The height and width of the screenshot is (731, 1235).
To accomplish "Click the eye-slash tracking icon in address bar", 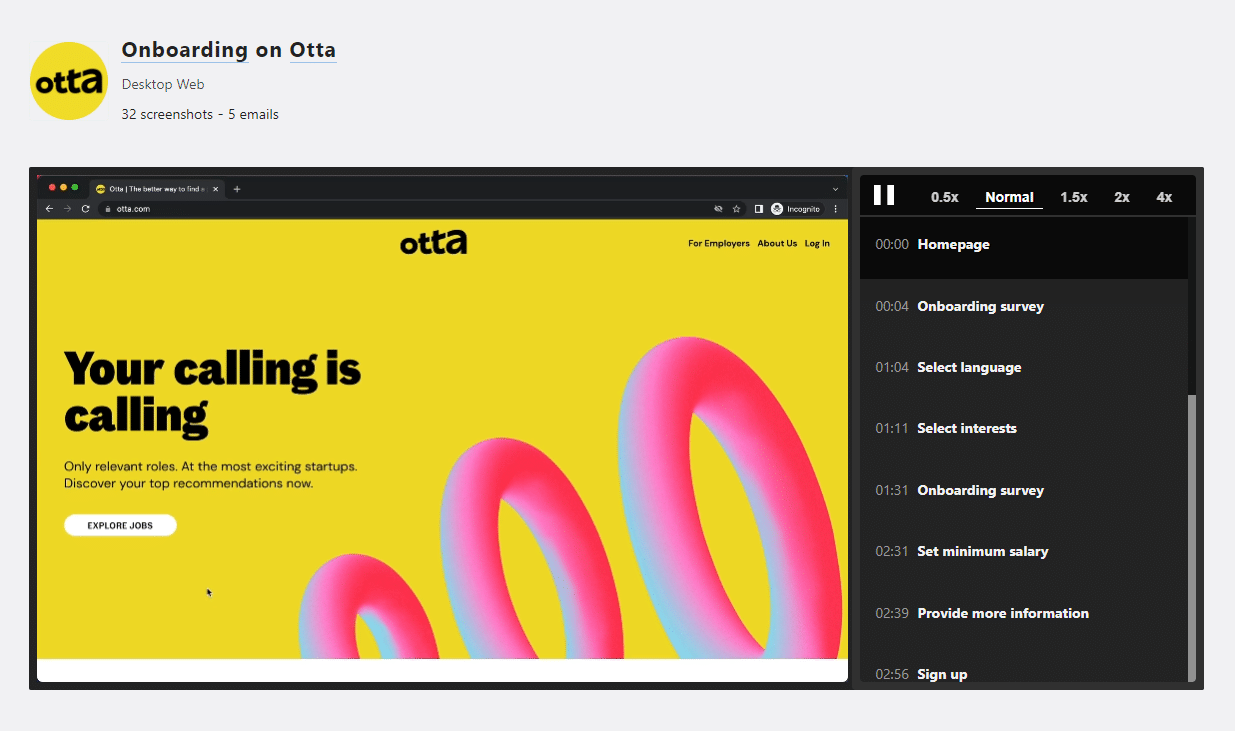I will pos(718,209).
